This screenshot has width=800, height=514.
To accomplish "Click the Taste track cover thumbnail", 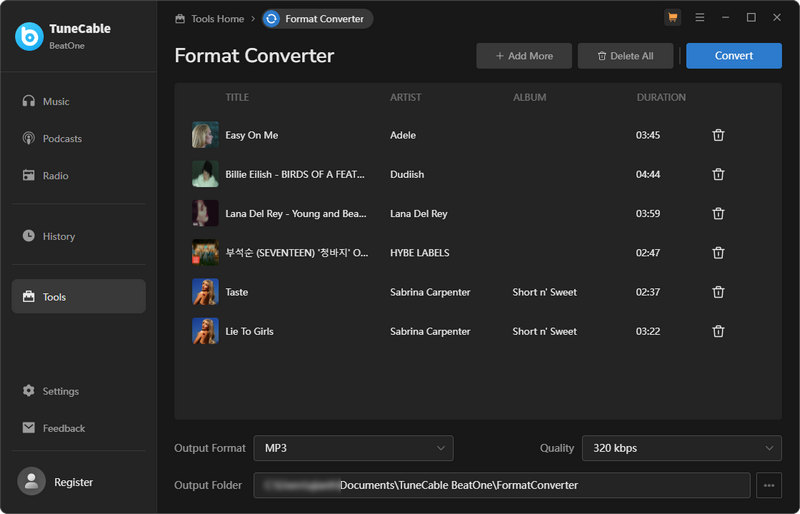I will 205,291.
